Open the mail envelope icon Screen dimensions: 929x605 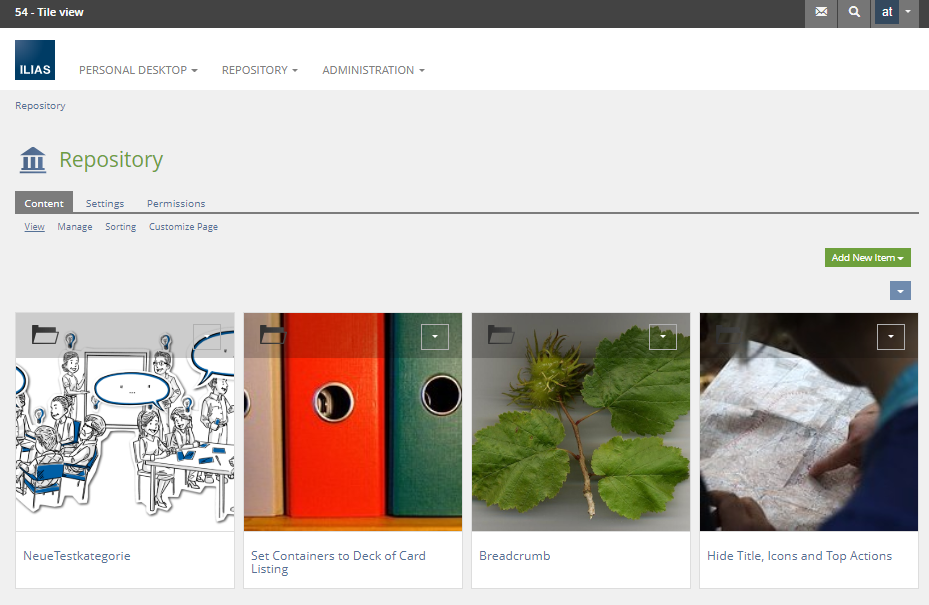(821, 13)
